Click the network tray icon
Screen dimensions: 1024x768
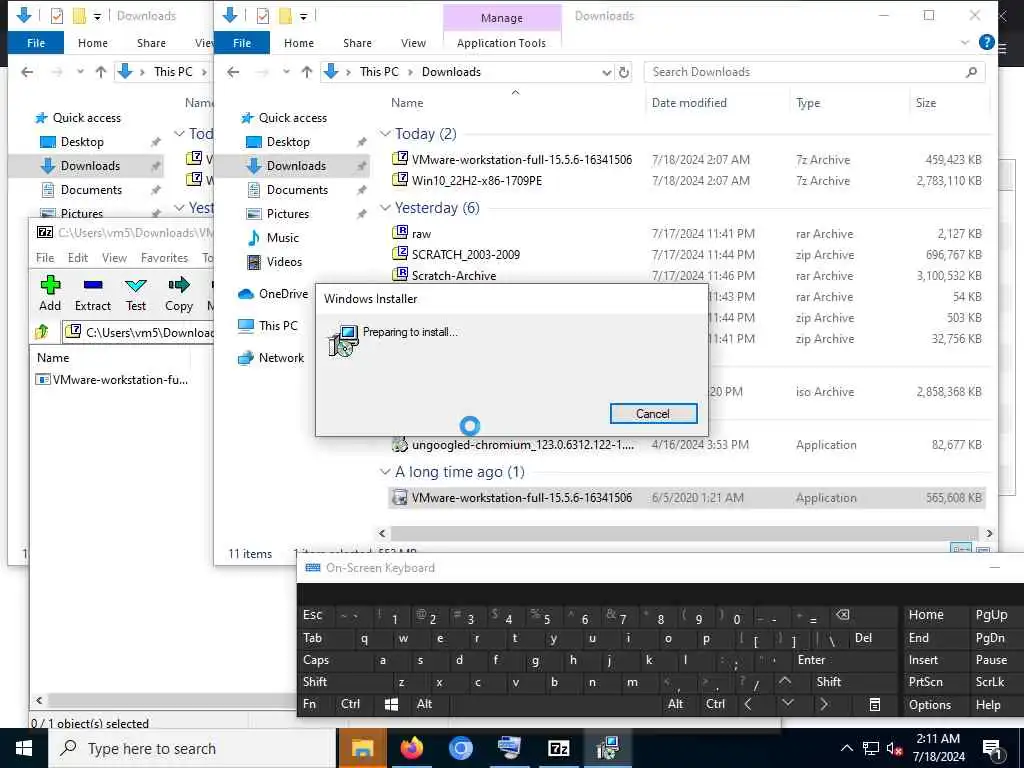(x=871, y=749)
